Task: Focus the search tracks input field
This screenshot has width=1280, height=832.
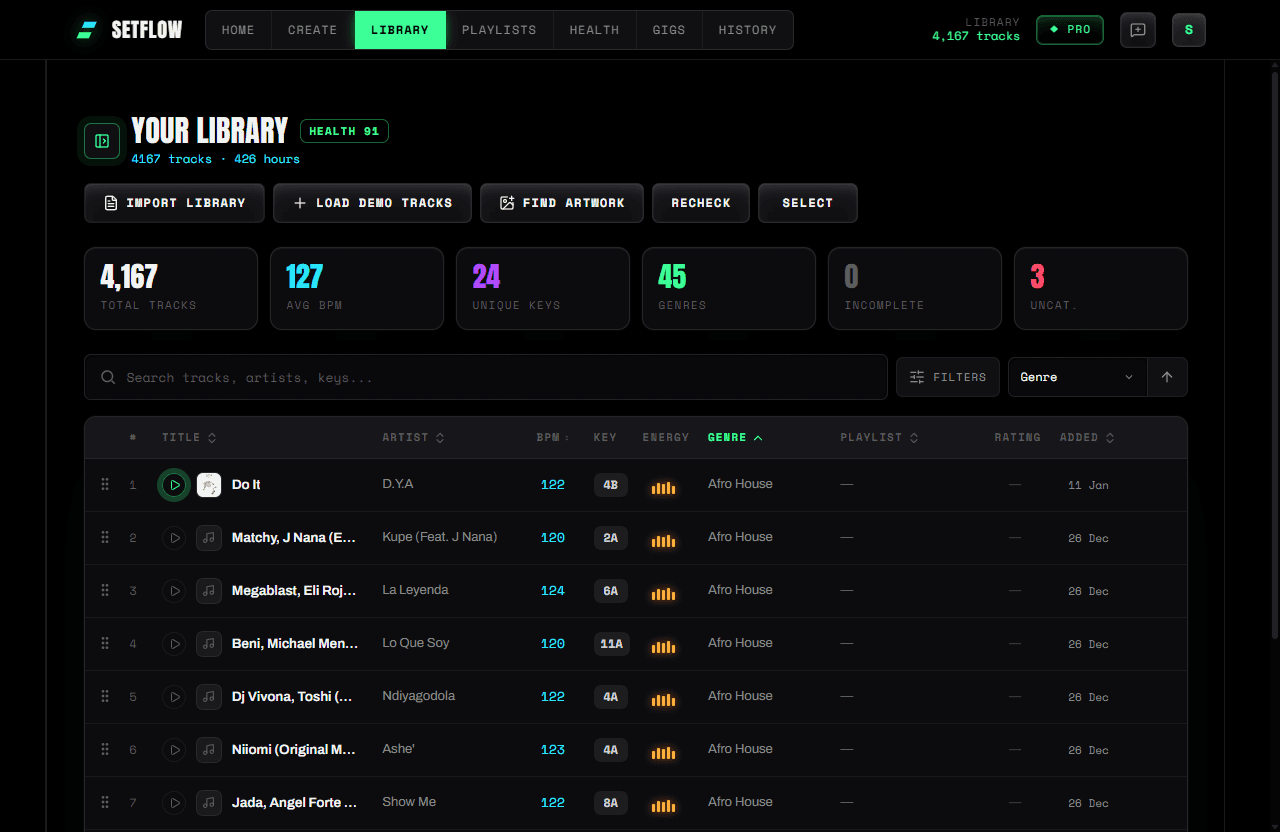Action: [x=486, y=377]
